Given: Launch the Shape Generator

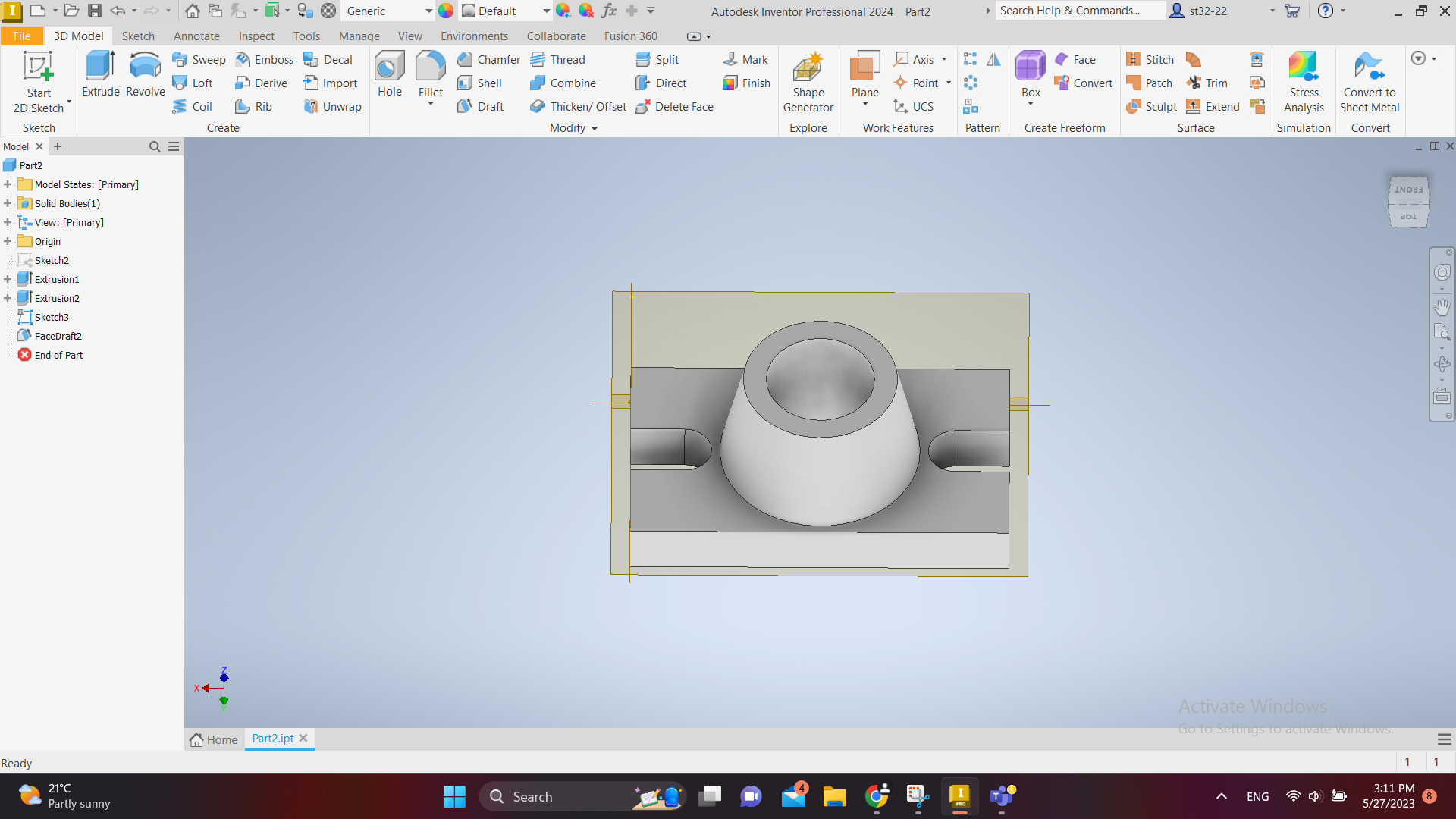Looking at the screenshot, I should pyautogui.click(x=808, y=80).
